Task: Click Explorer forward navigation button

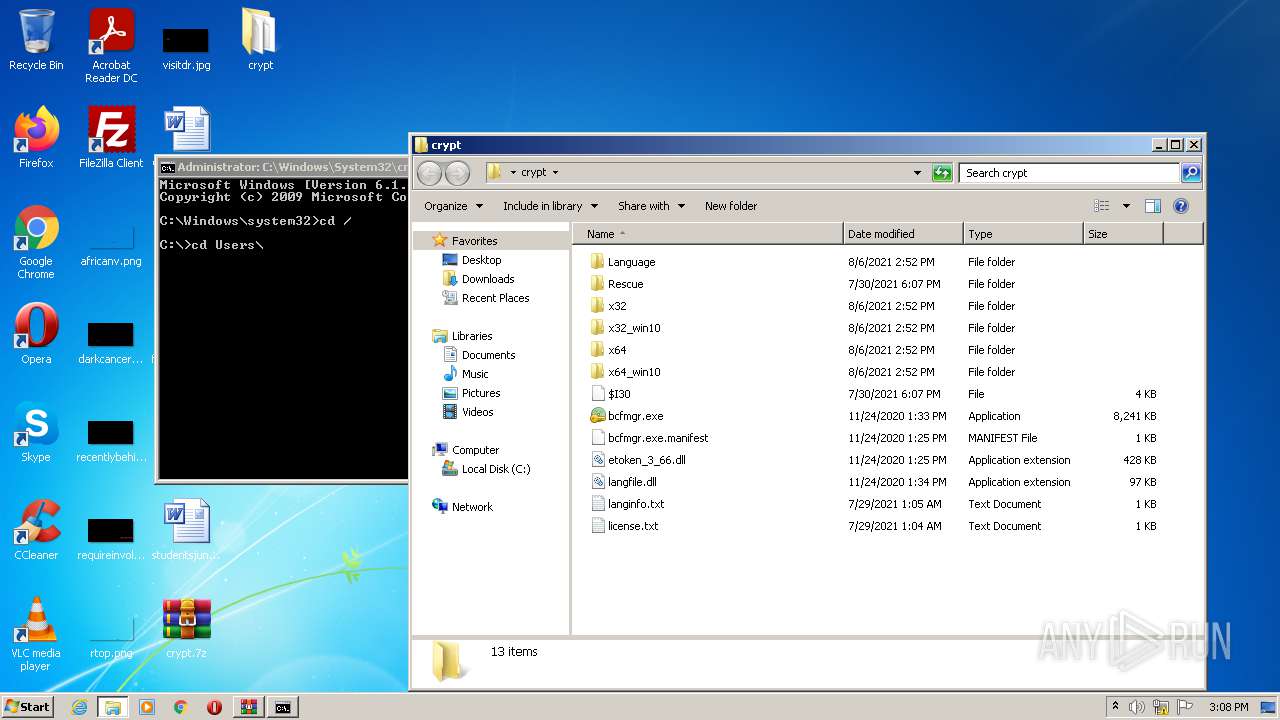Action: (457, 173)
